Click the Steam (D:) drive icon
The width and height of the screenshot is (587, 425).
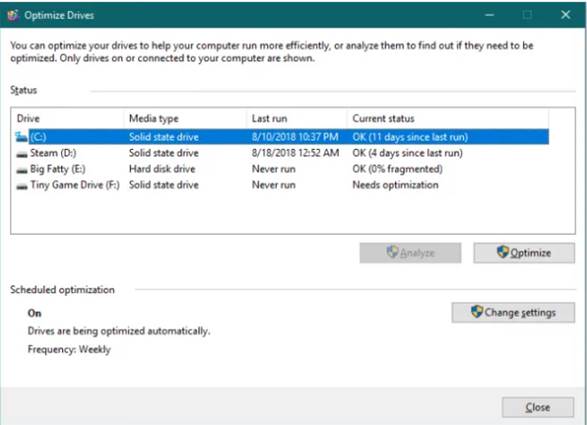22,154
